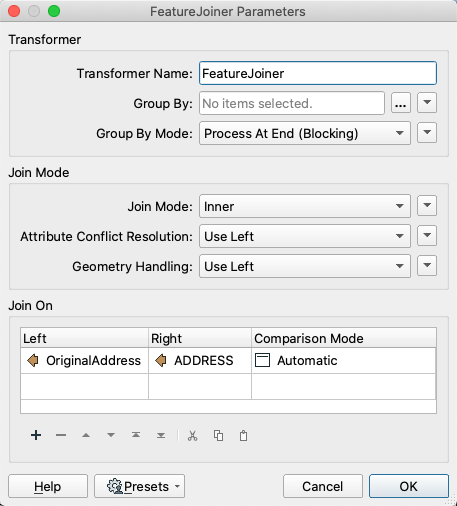This screenshot has width=457, height=506.
Task: Cut the selected join row
Action: 192,435
